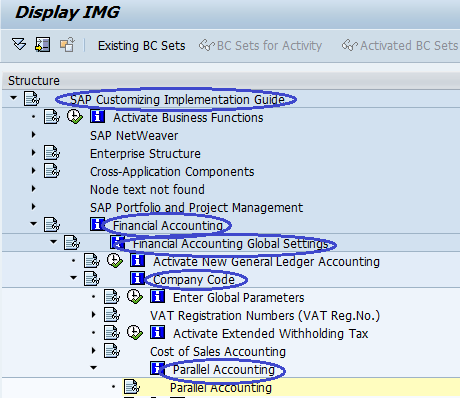The width and height of the screenshot is (460, 398).
Task: Open documentation icon for Financial Accounting
Action: pos(52,225)
